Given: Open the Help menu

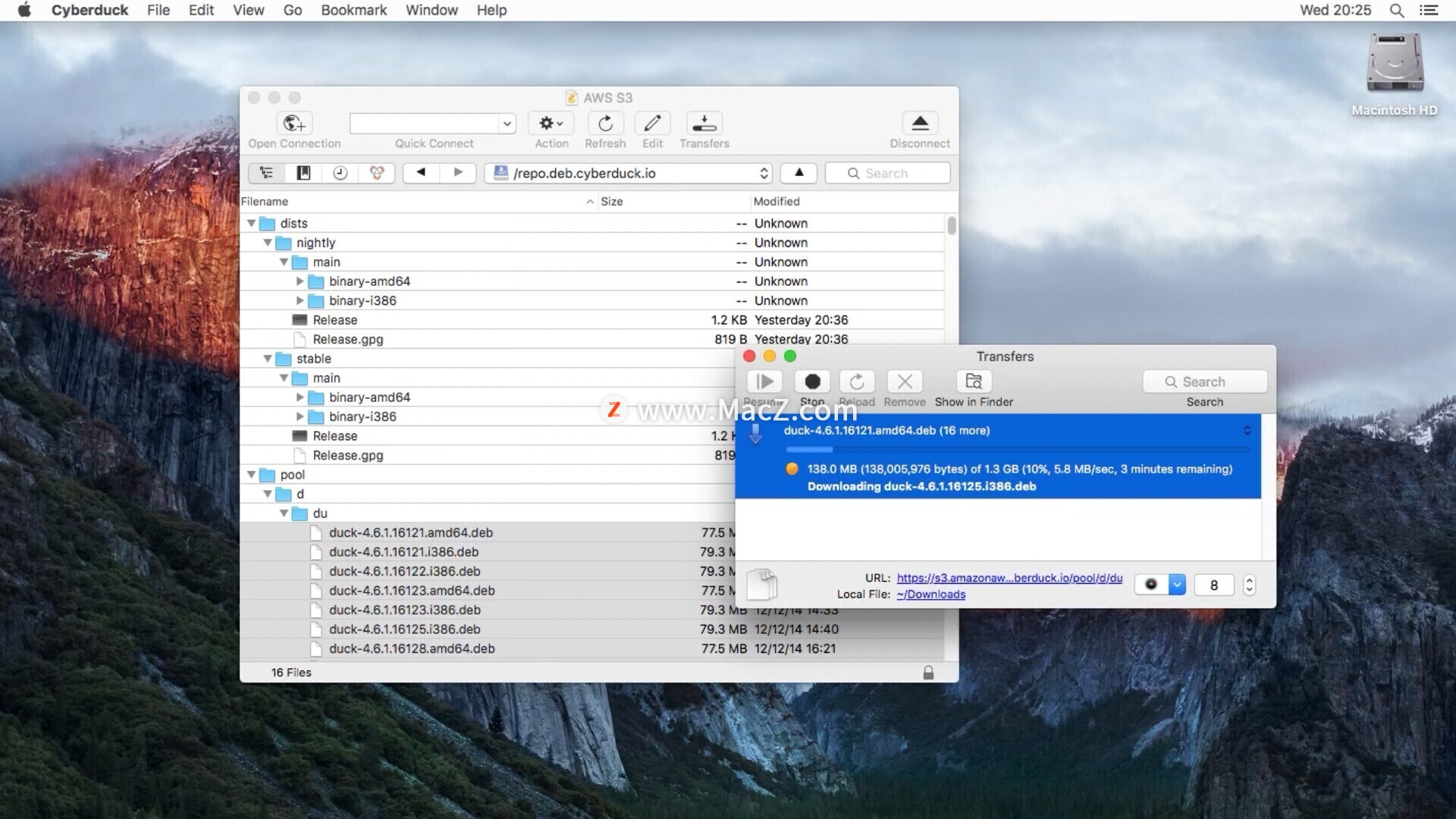Looking at the screenshot, I should click(491, 10).
